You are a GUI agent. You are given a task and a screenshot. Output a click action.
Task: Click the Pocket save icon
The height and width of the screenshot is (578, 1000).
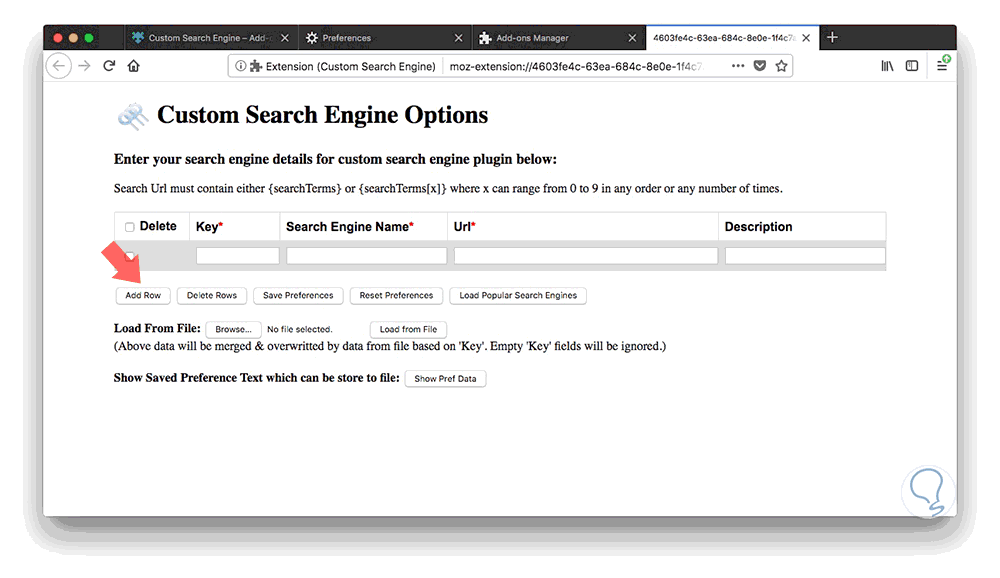[760, 66]
